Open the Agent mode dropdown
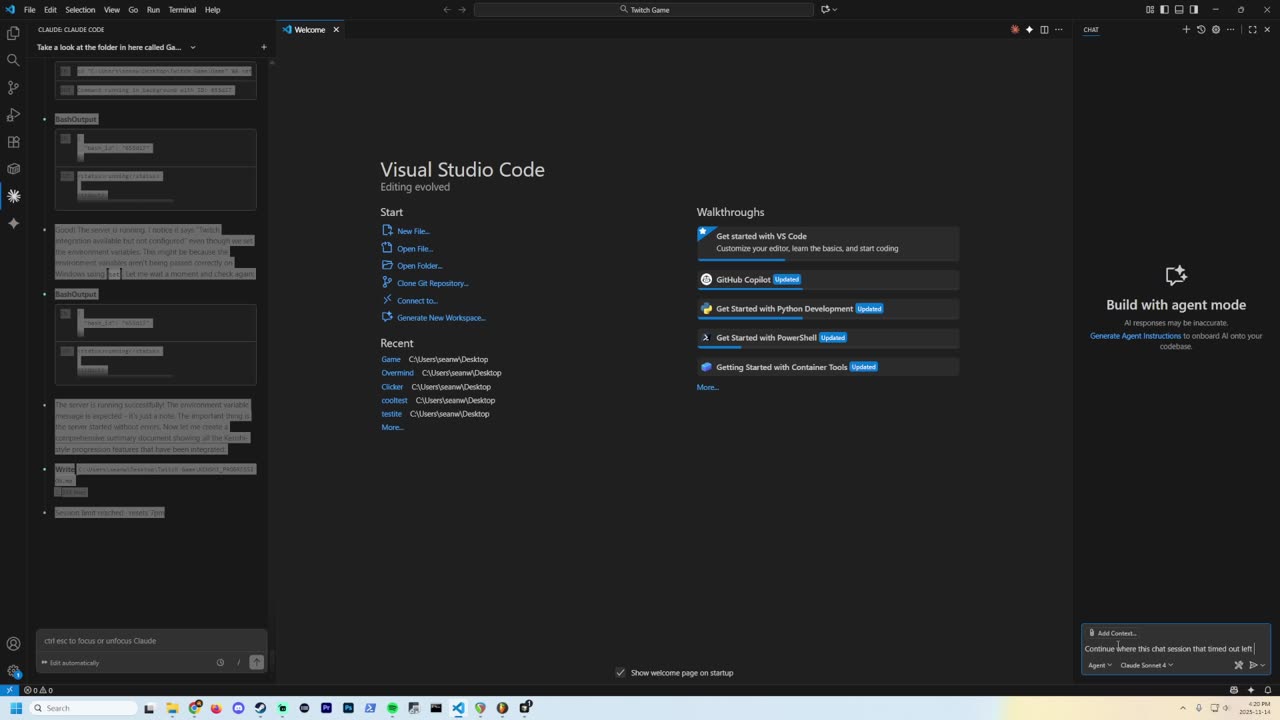The width and height of the screenshot is (1280, 720). 1099,665
